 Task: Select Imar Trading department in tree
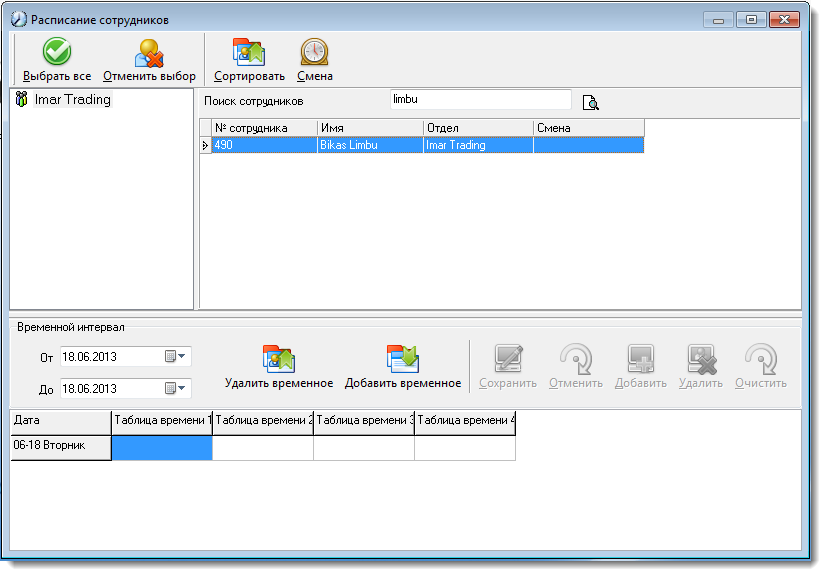pos(73,99)
